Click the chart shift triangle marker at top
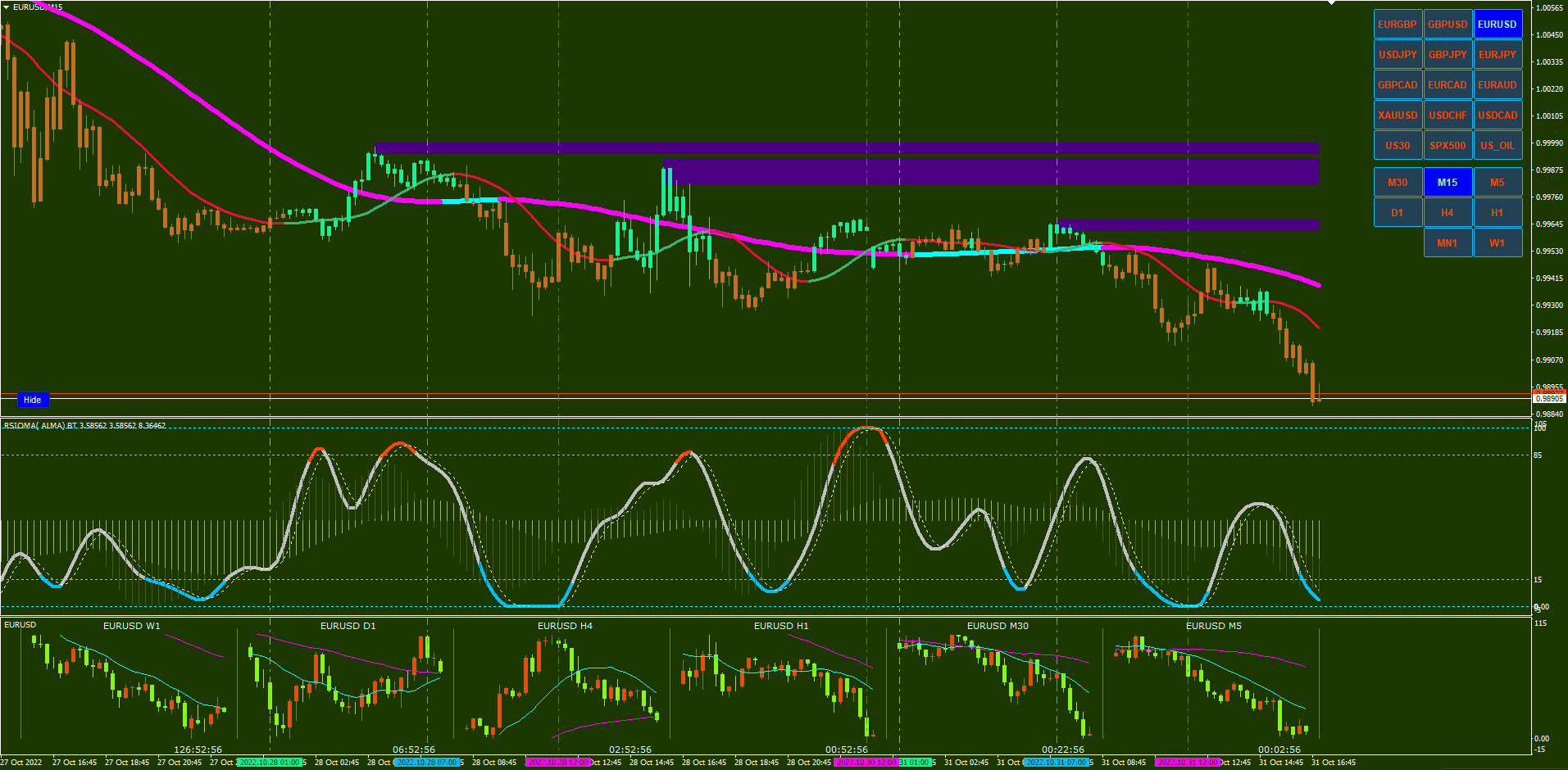Screen dimensions: 1568x770 coord(1331,3)
